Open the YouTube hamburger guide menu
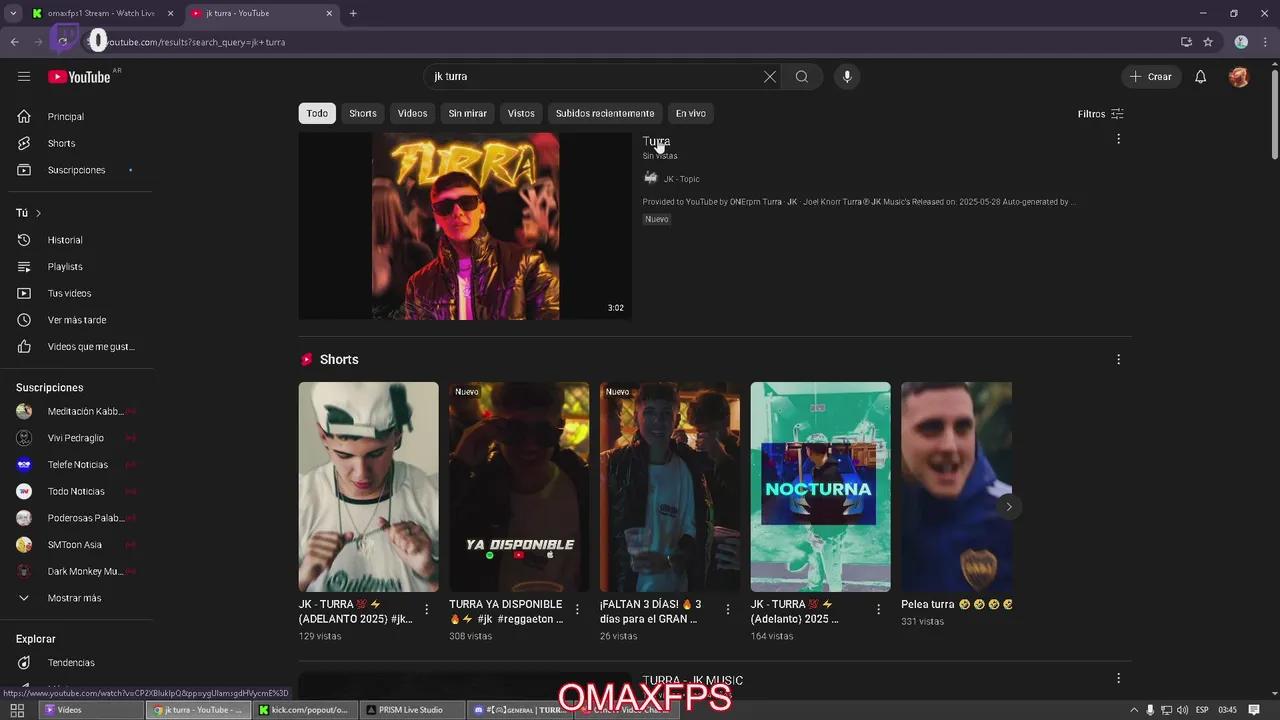Screen dimensions: 1280x720 click(x=24, y=77)
